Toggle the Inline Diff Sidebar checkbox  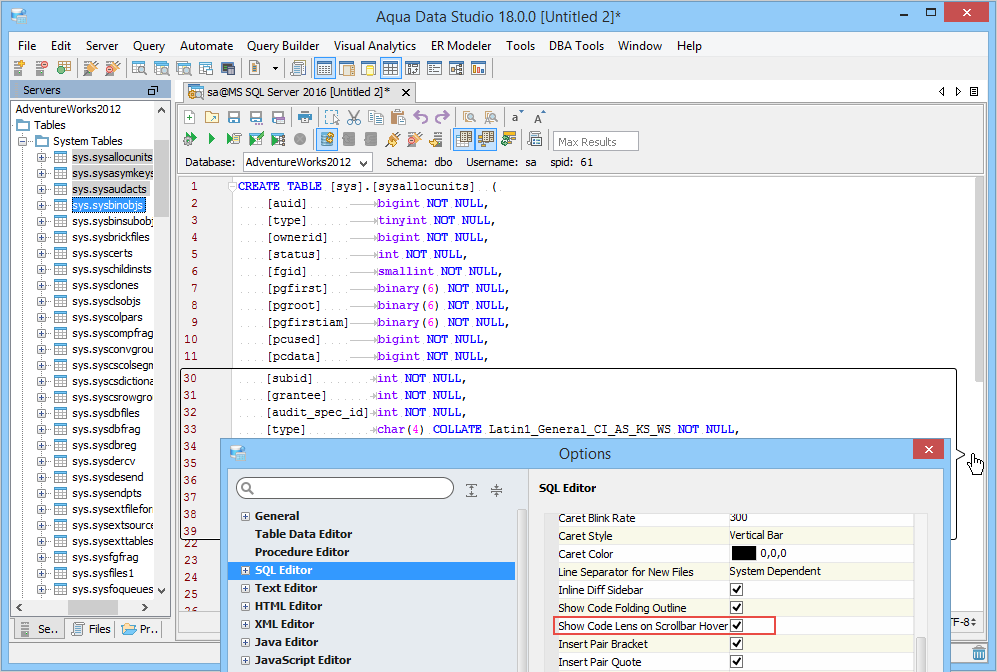[x=737, y=590]
